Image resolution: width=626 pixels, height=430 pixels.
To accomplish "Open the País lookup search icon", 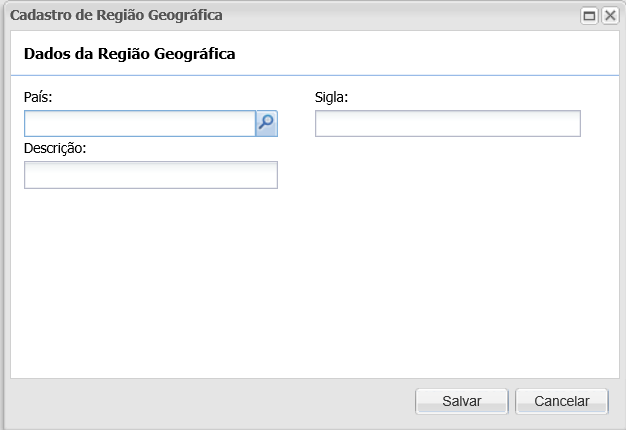I will click(x=267, y=123).
